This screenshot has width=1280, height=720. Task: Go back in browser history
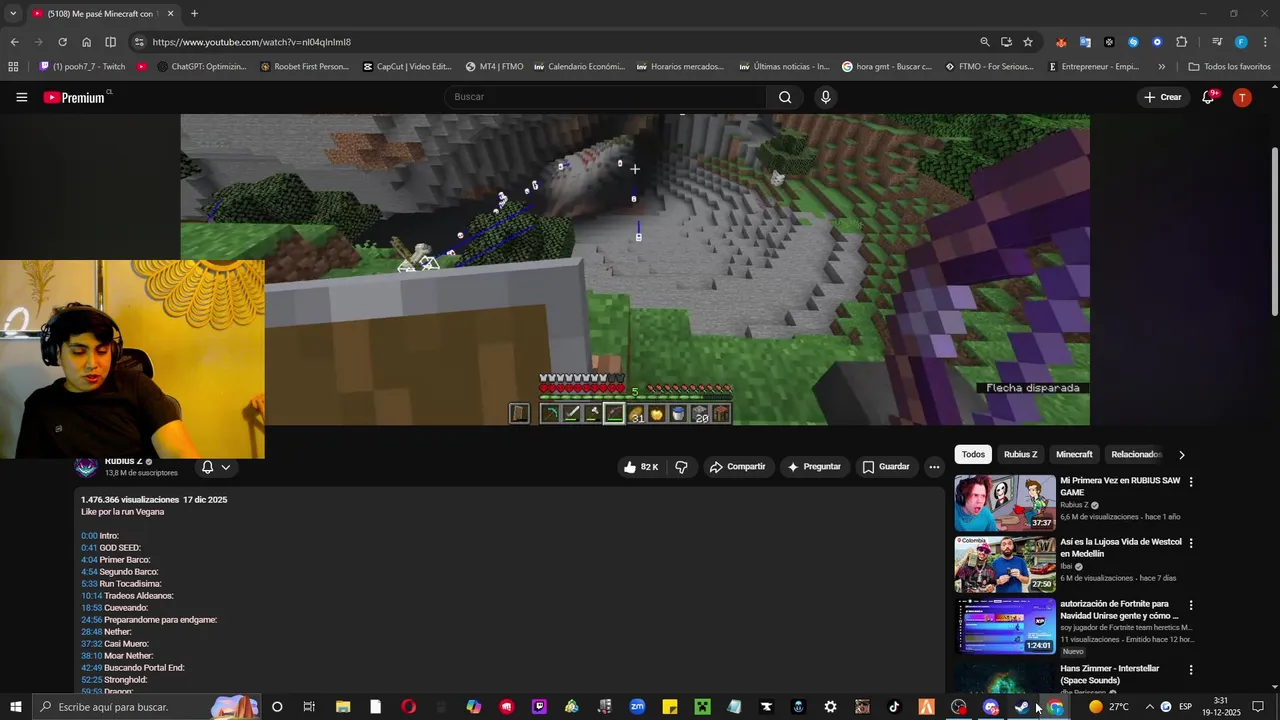14,42
